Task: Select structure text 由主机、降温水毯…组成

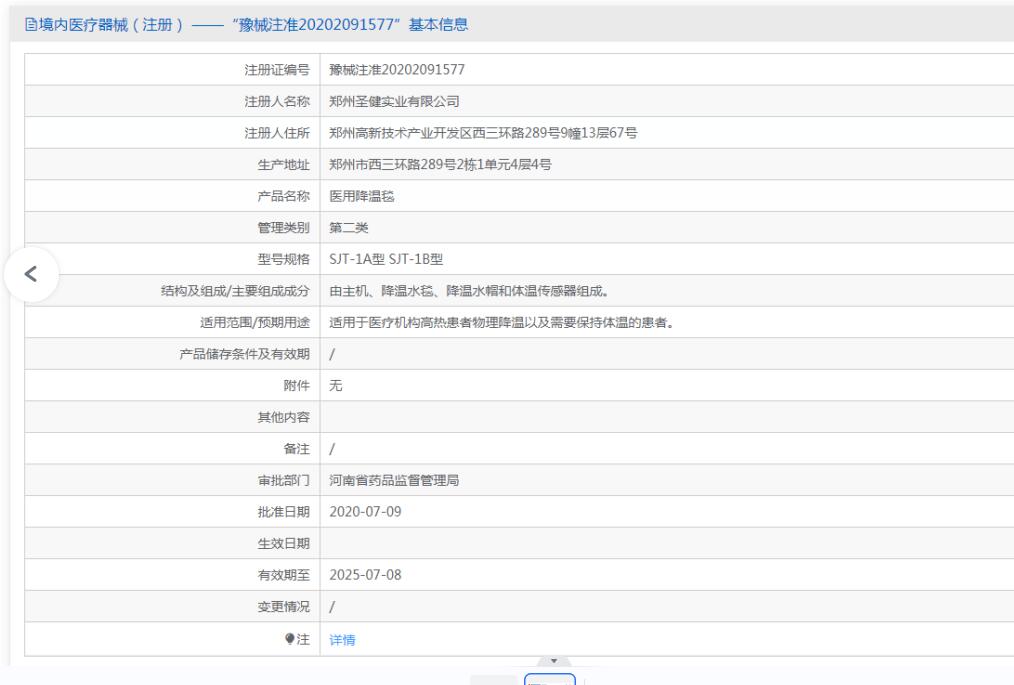Action: [469, 291]
